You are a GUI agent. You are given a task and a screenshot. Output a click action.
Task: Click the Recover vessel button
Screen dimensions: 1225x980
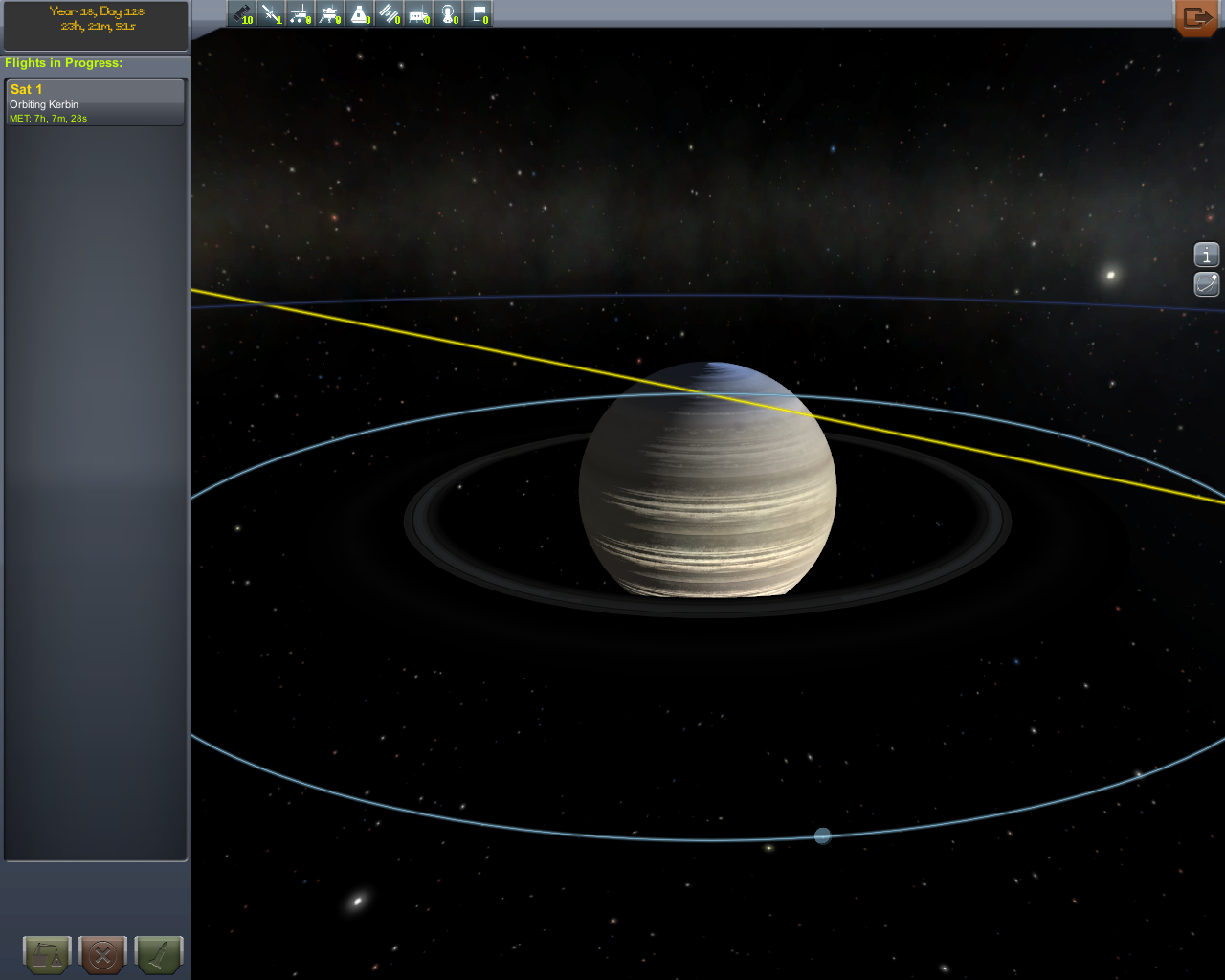(x=47, y=954)
